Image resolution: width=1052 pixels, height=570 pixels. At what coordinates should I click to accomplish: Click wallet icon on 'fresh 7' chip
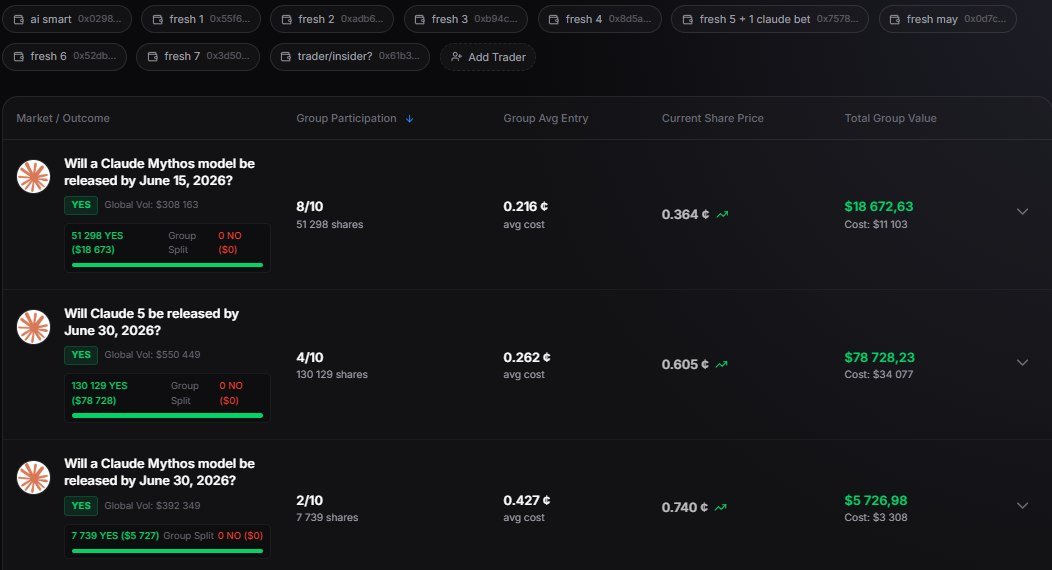tap(152, 56)
